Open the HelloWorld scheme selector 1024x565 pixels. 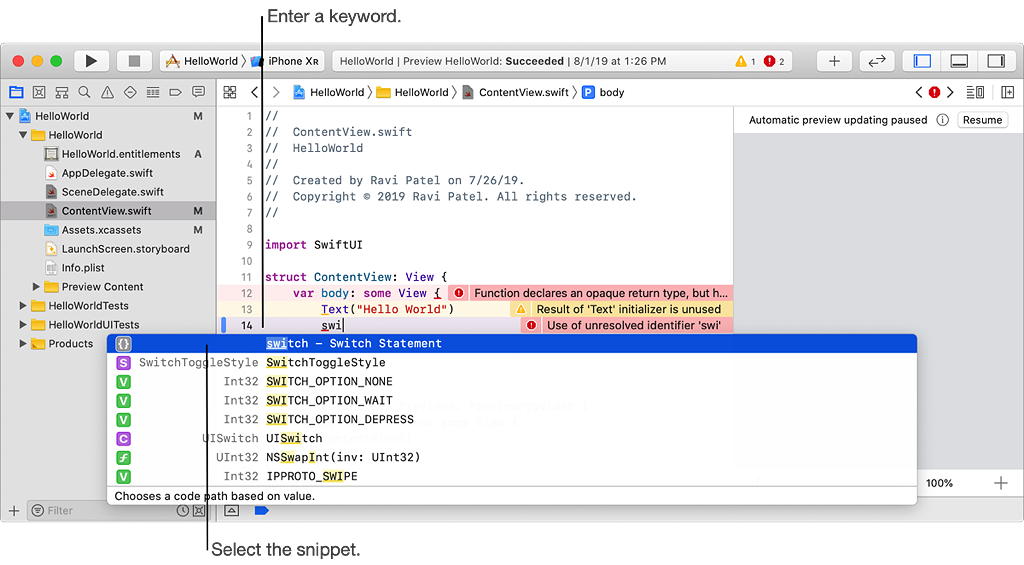(201, 61)
